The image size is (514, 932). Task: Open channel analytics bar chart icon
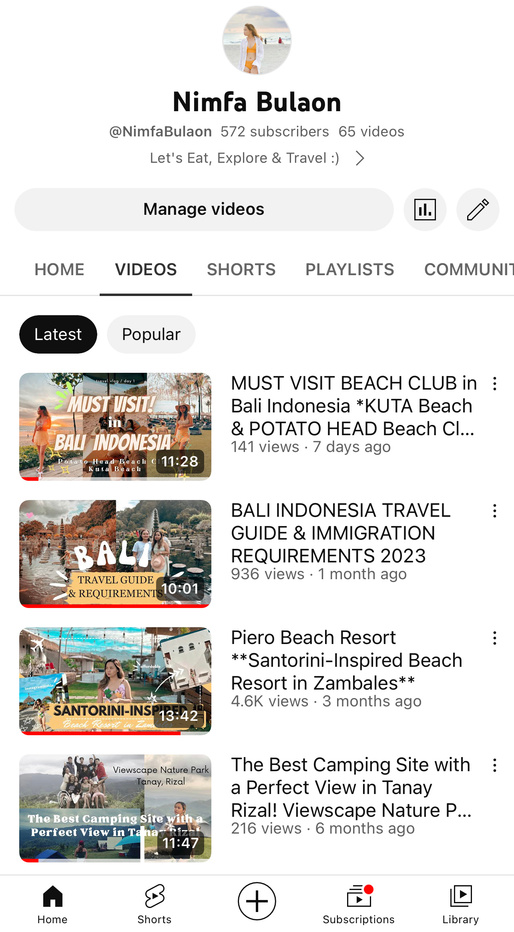tap(425, 209)
